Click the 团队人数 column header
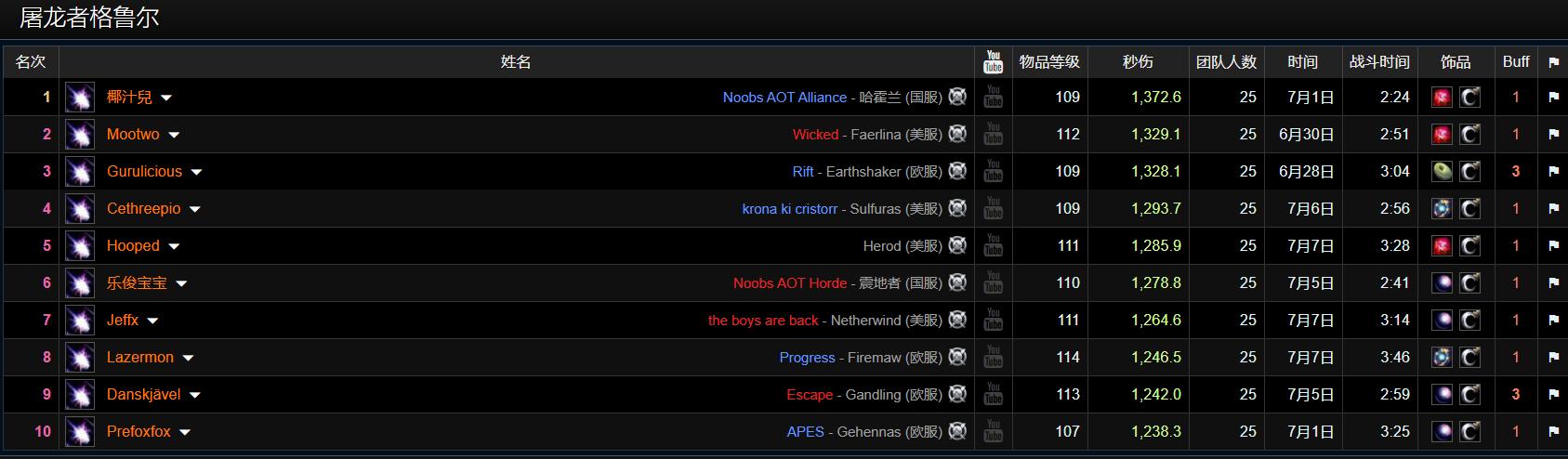1568x459 pixels. 1226,61
